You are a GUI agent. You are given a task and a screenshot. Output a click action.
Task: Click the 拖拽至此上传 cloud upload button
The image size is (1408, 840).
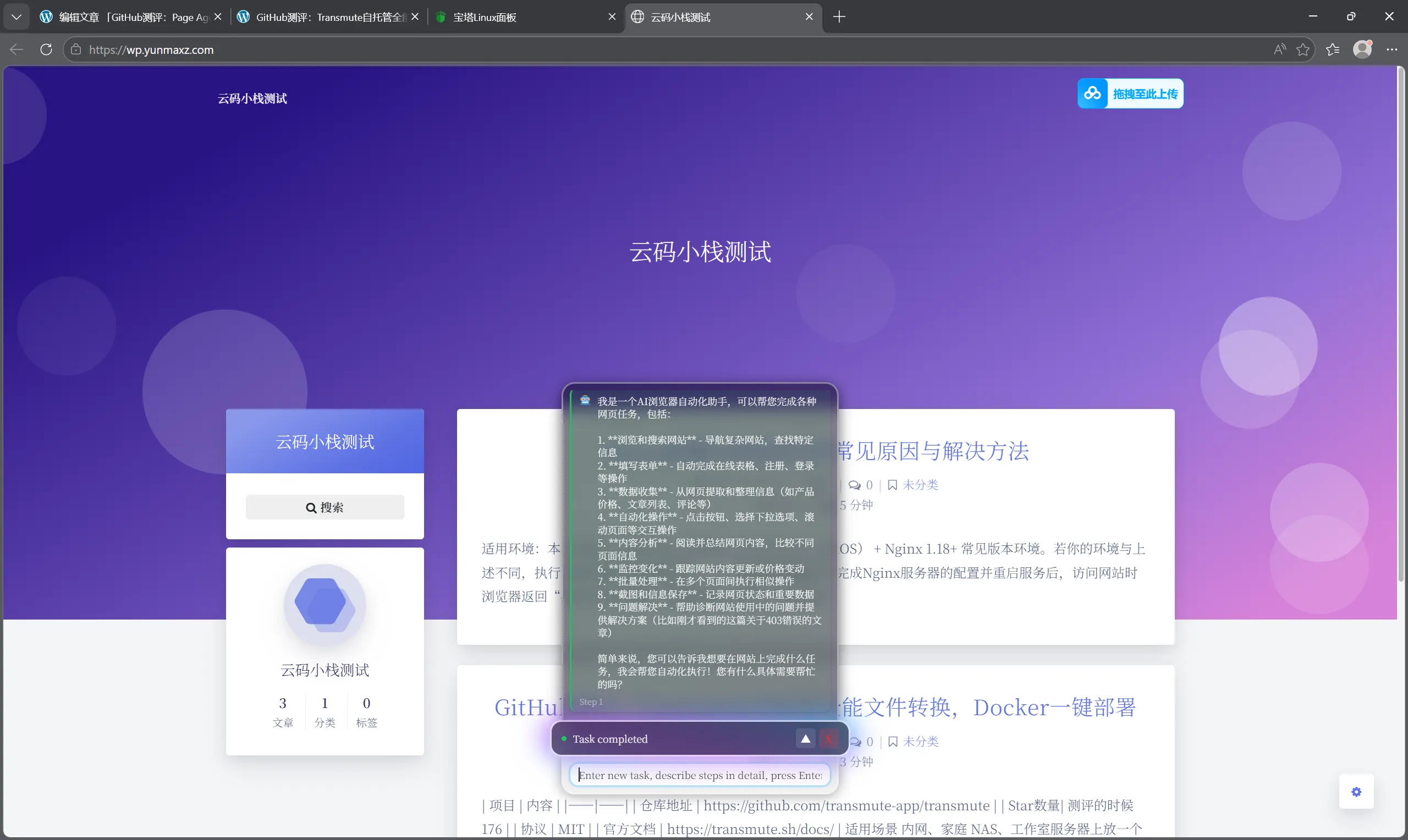pos(1130,93)
